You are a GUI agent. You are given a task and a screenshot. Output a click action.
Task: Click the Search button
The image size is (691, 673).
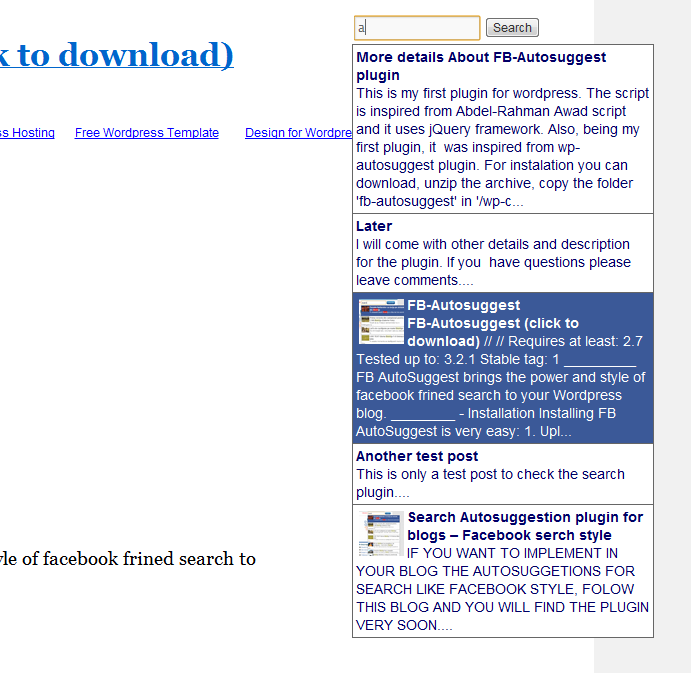click(512, 28)
